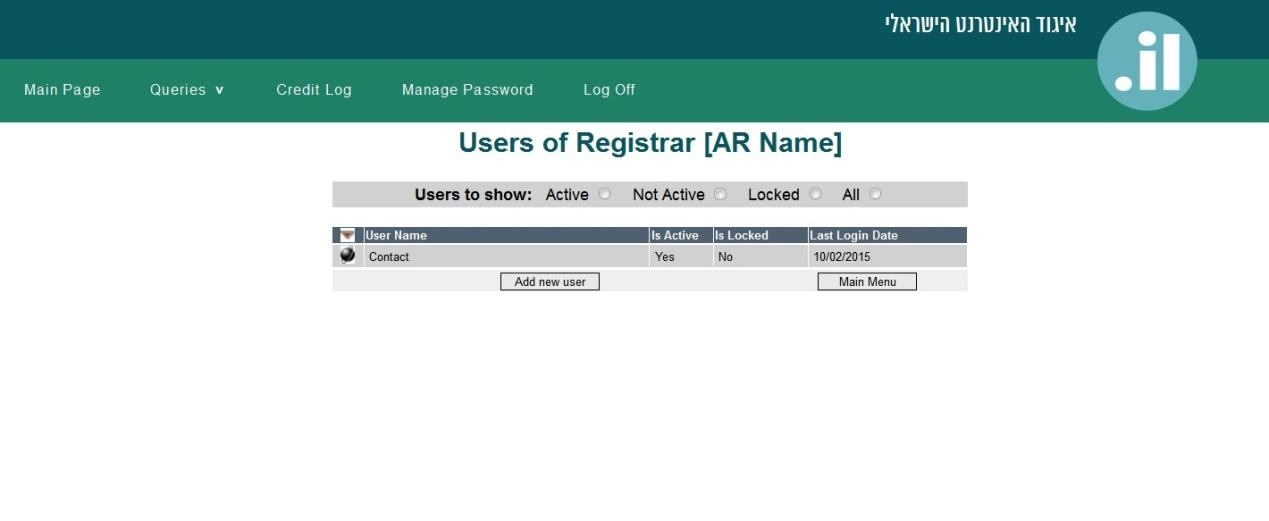
Task: Select the Not Active radio button
Action: [x=720, y=194]
